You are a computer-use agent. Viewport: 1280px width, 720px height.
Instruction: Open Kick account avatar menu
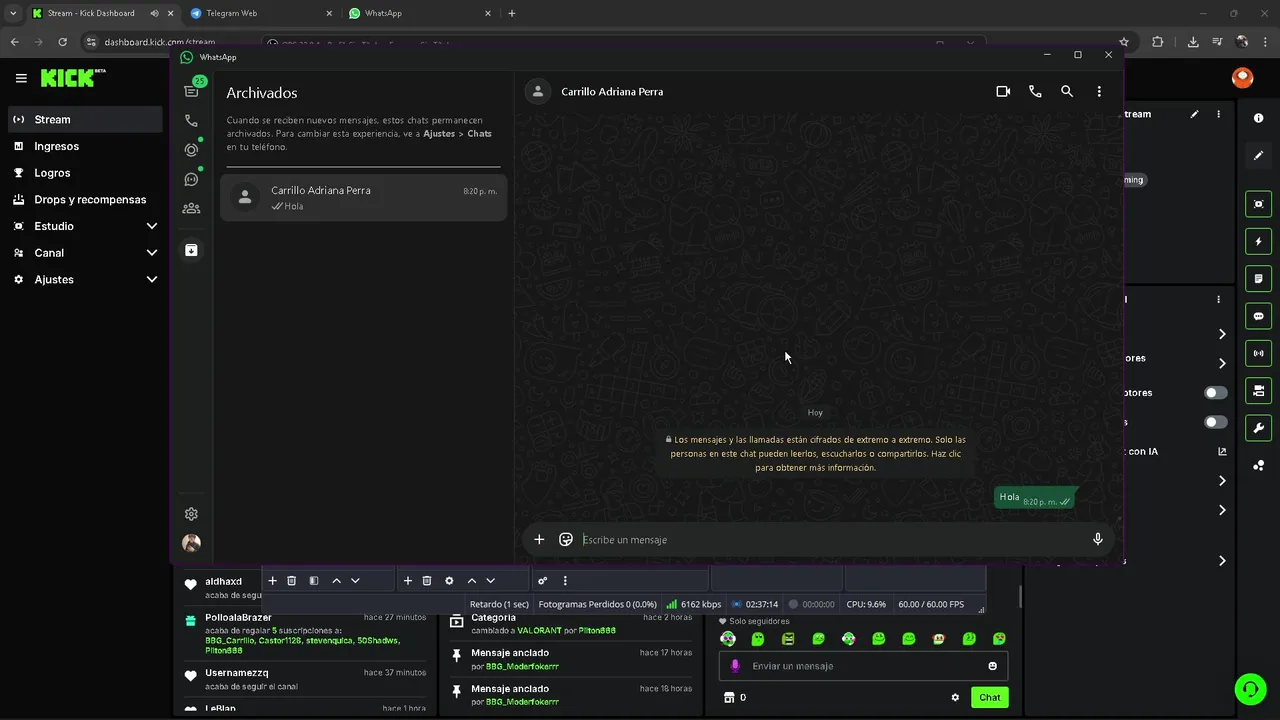click(1242, 78)
